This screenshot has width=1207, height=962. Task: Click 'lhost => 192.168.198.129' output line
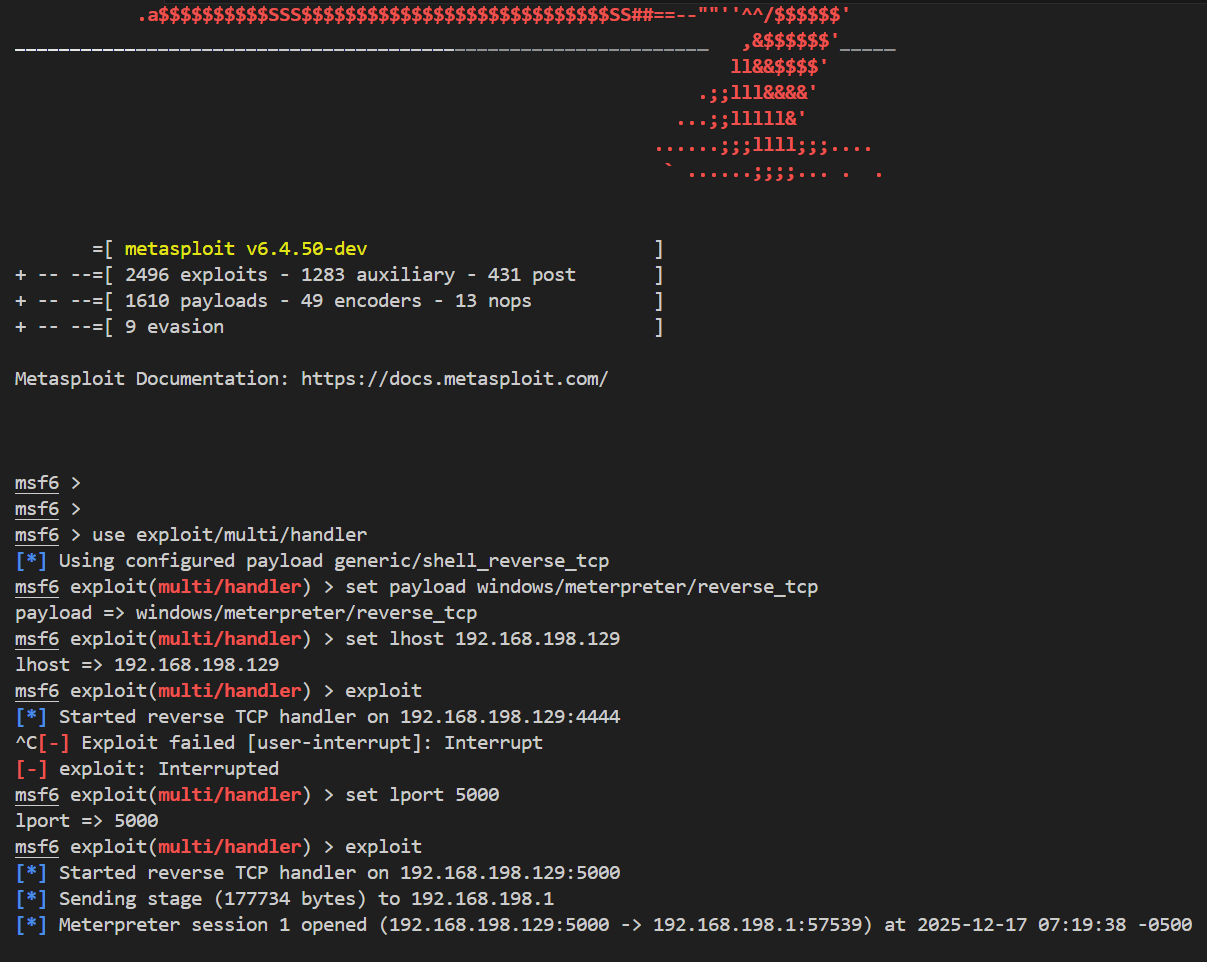147,665
